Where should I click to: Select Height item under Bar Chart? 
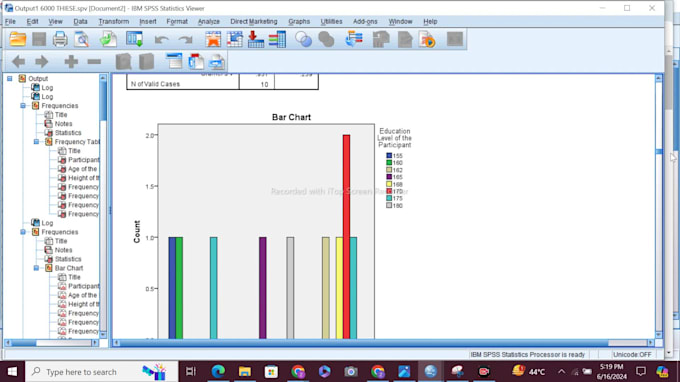(83, 304)
